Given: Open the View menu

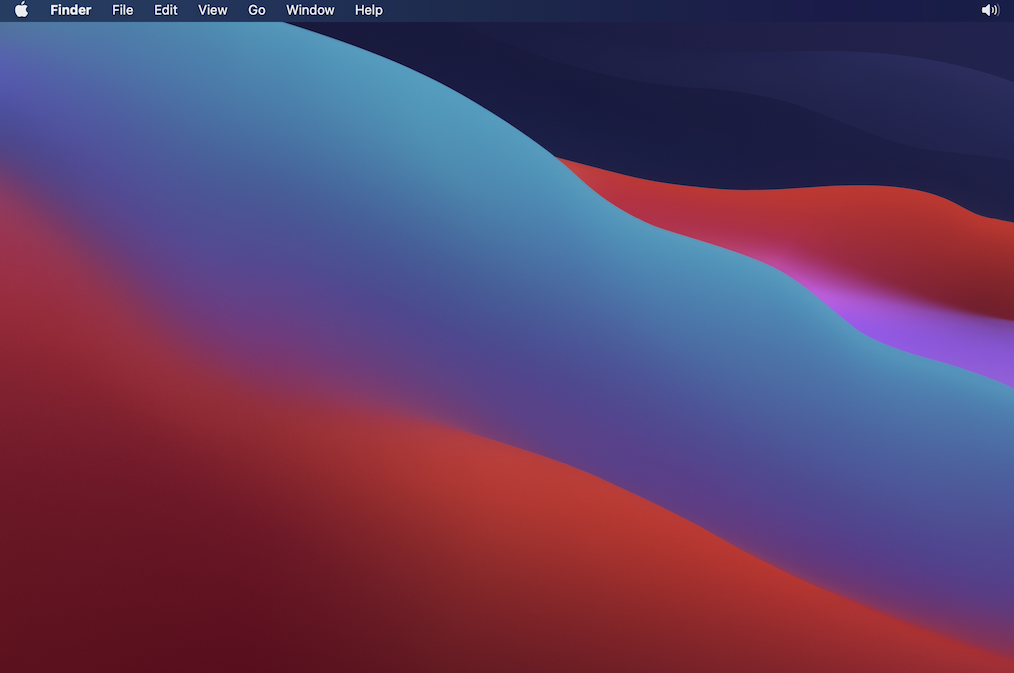Looking at the screenshot, I should pos(212,10).
